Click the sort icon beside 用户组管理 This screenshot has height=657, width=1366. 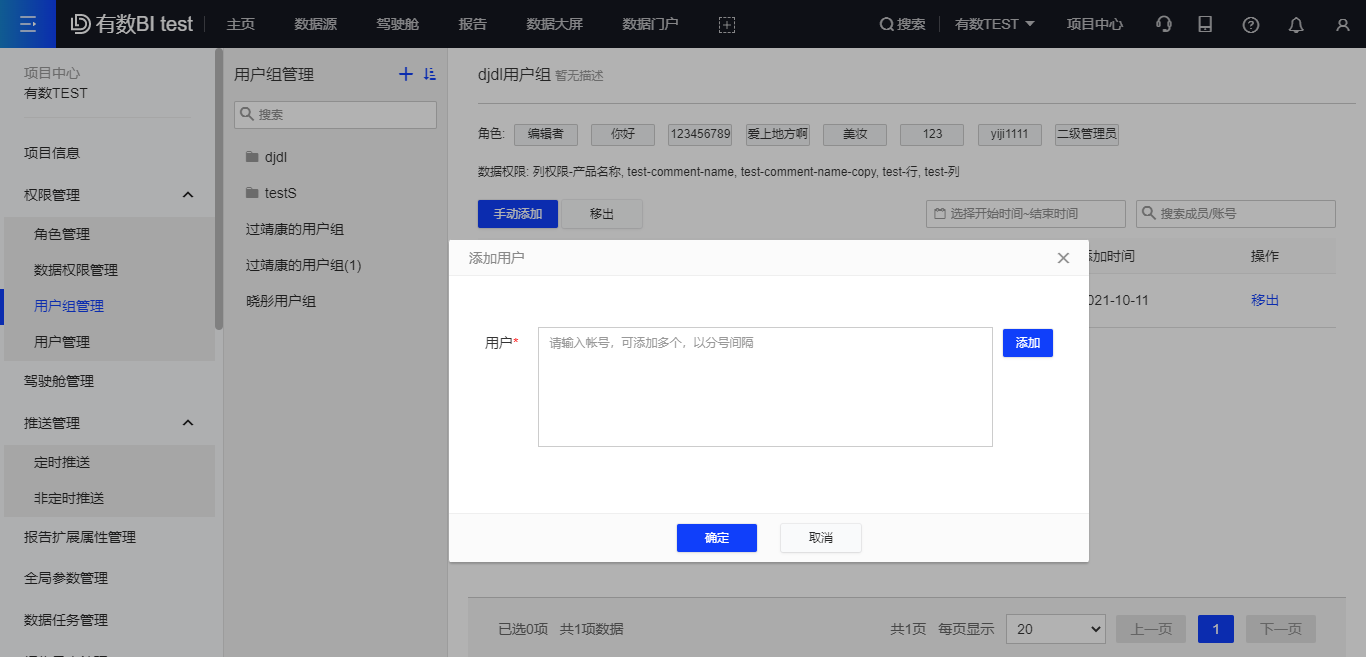click(430, 73)
